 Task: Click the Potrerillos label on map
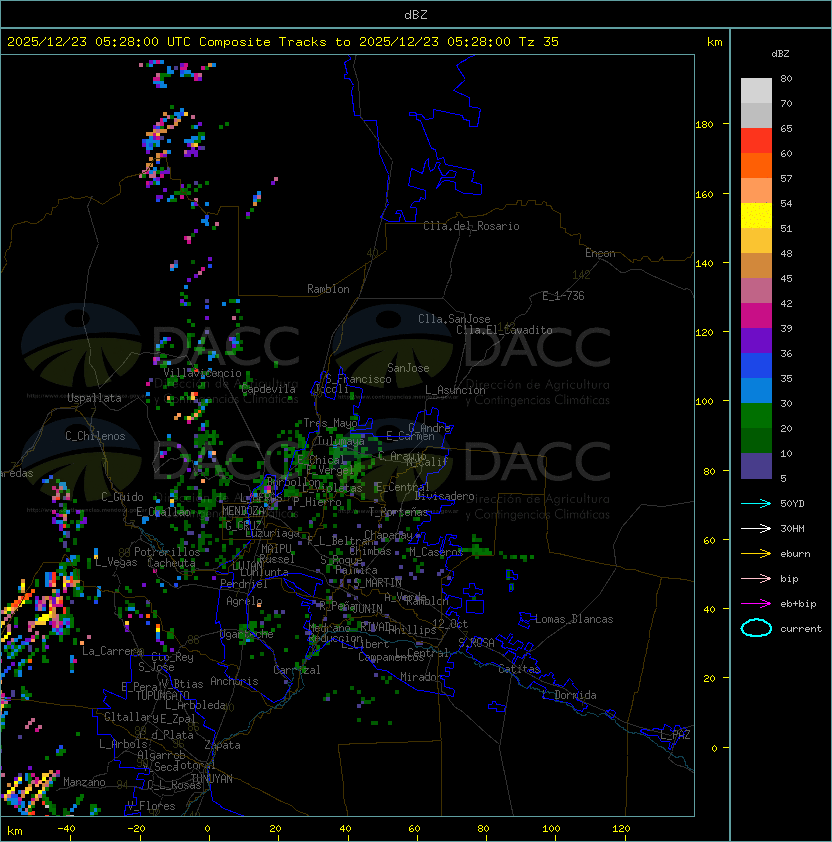(167, 552)
